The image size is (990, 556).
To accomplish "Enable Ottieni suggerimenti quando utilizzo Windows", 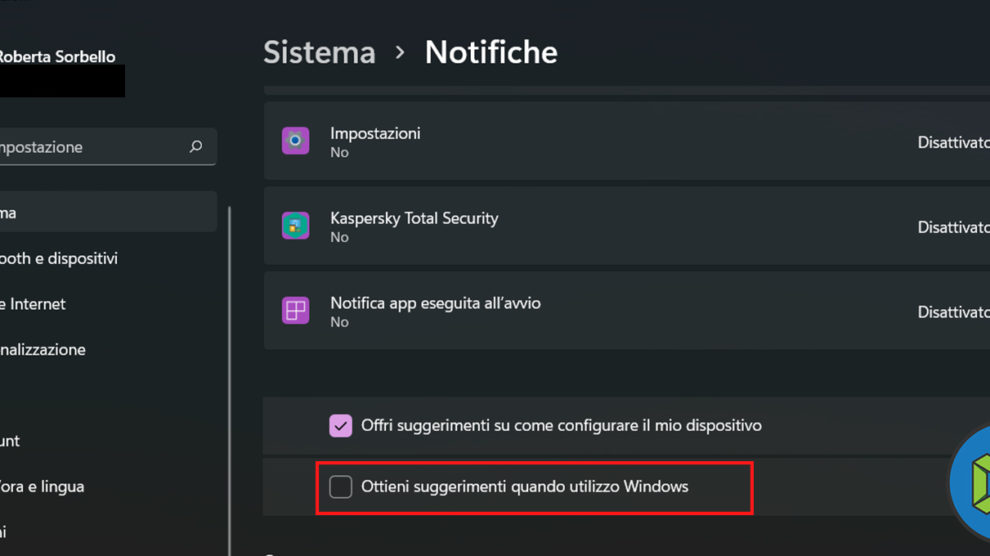I will pyautogui.click(x=341, y=487).
